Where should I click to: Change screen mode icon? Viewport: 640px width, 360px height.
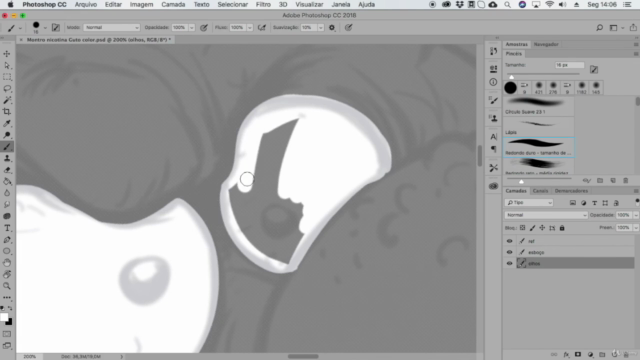[7, 346]
